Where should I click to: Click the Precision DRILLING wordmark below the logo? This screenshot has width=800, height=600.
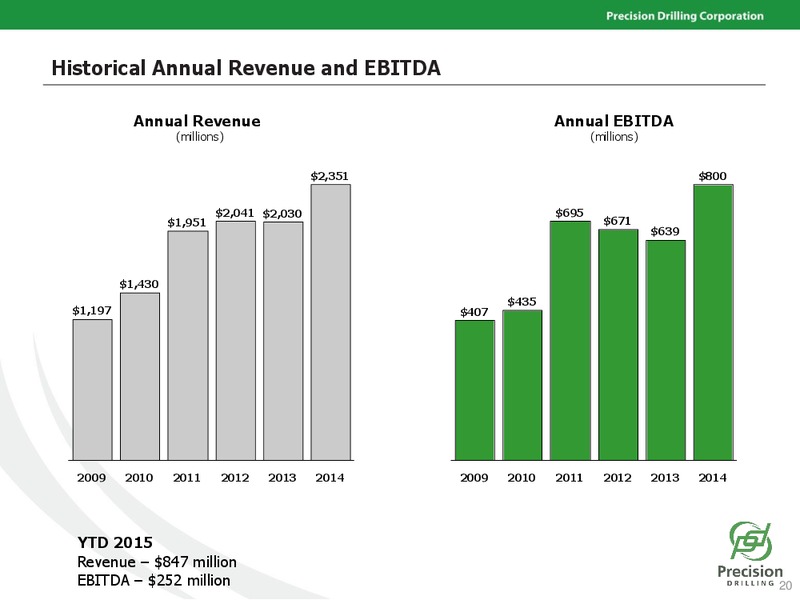point(749,576)
